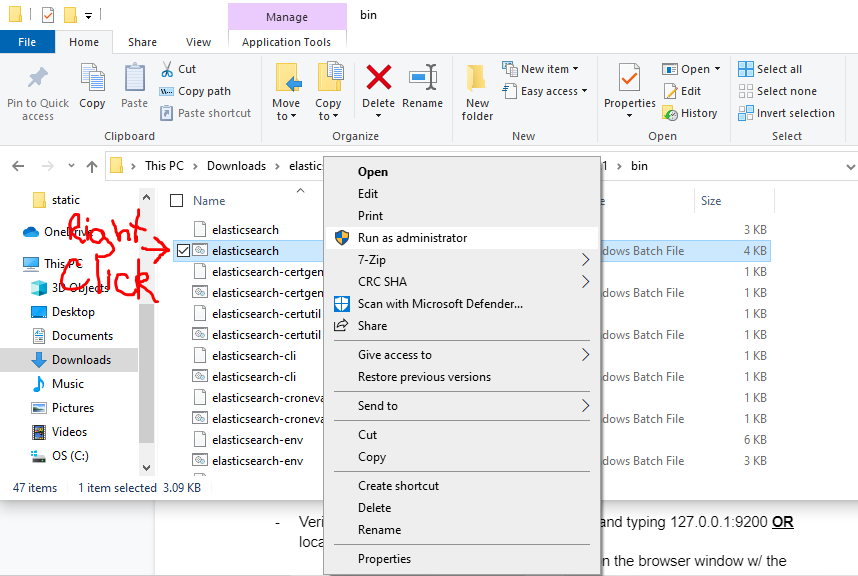Select the elasticsearch-env batch file
This screenshot has height=576, width=858.
point(257,461)
